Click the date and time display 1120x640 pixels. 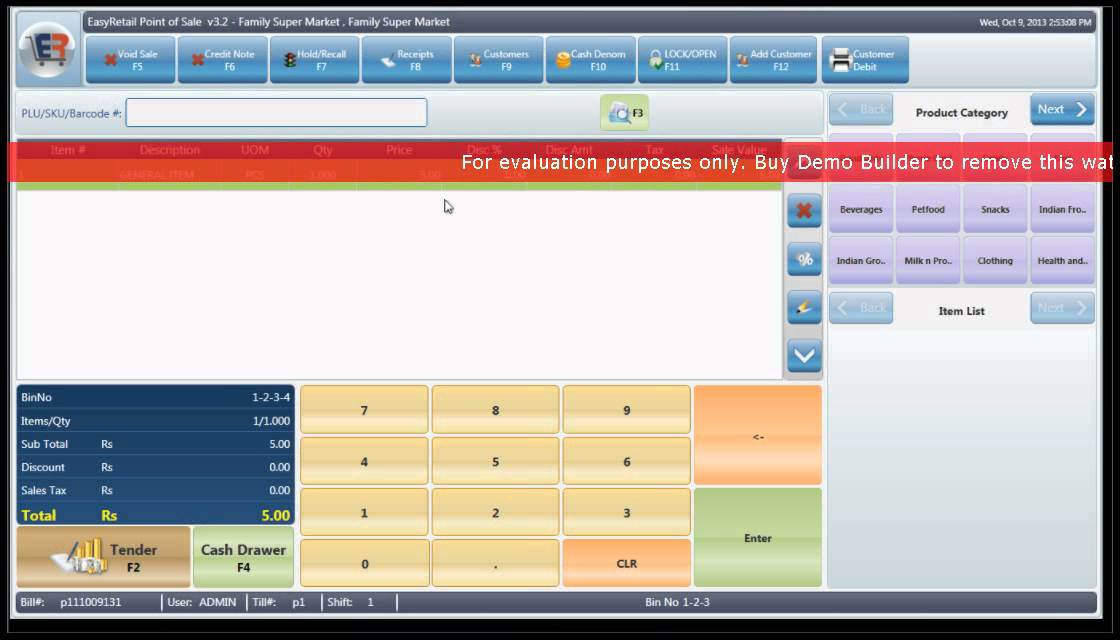click(x=1035, y=22)
